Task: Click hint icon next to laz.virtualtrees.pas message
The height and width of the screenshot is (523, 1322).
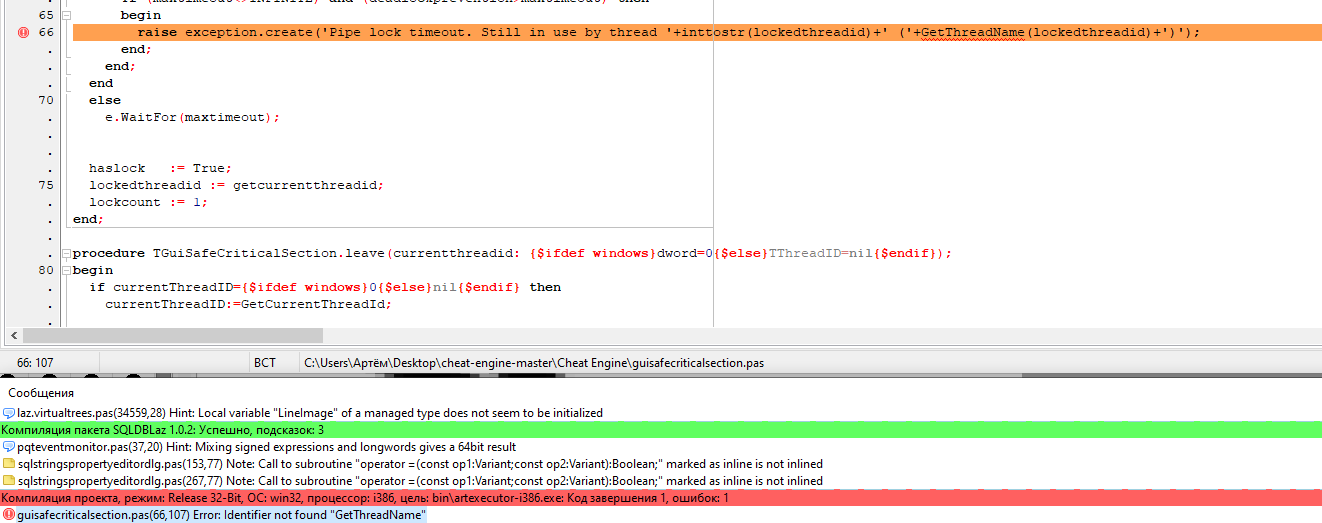Action: 9,413
